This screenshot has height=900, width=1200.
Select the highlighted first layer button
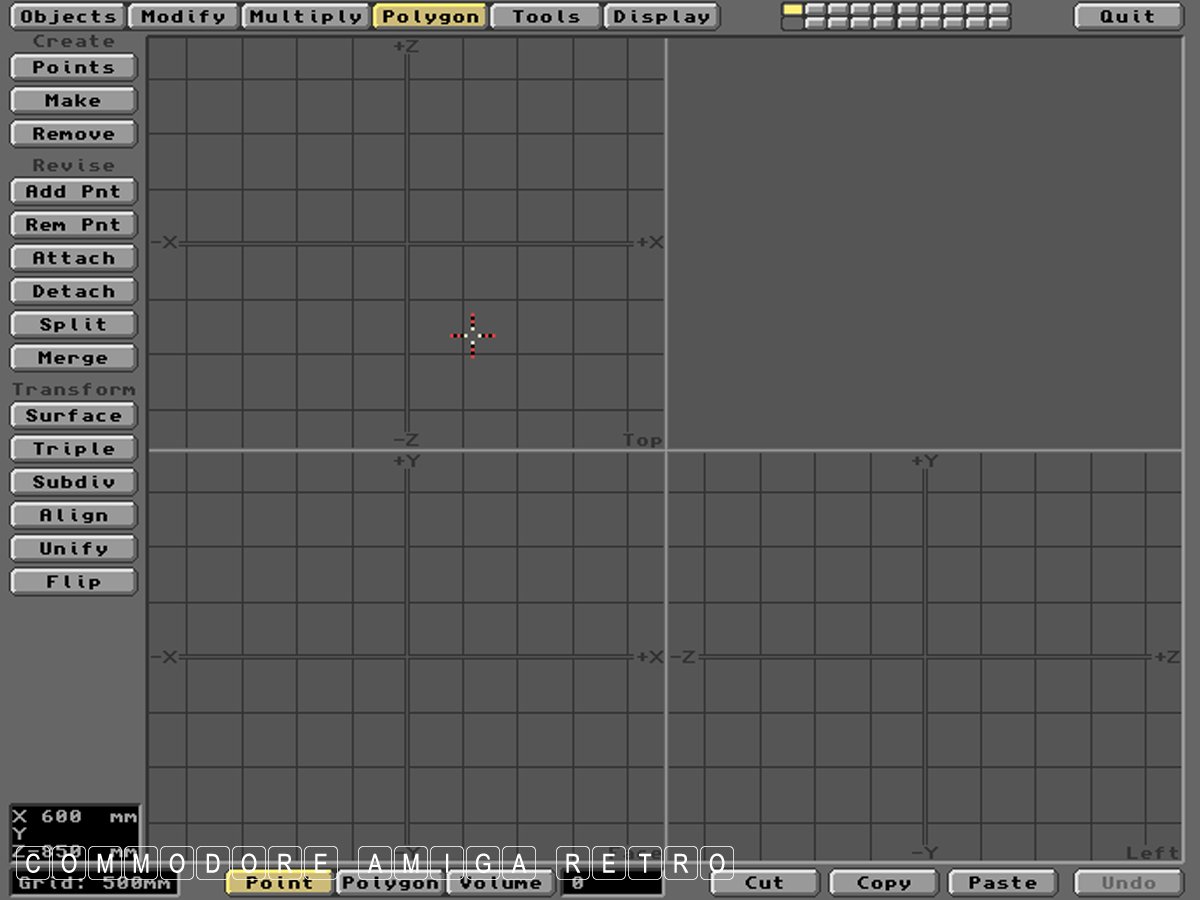point(792,10)
